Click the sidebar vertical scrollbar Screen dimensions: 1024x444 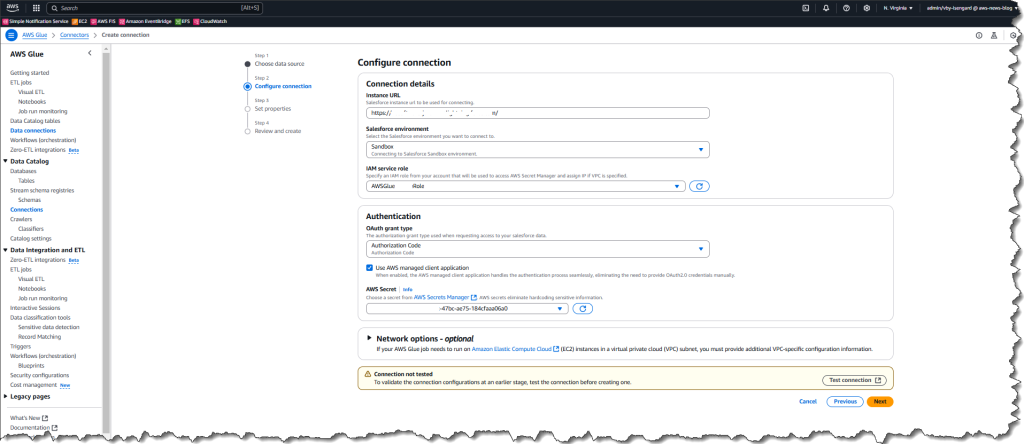(x=106, y=242)
